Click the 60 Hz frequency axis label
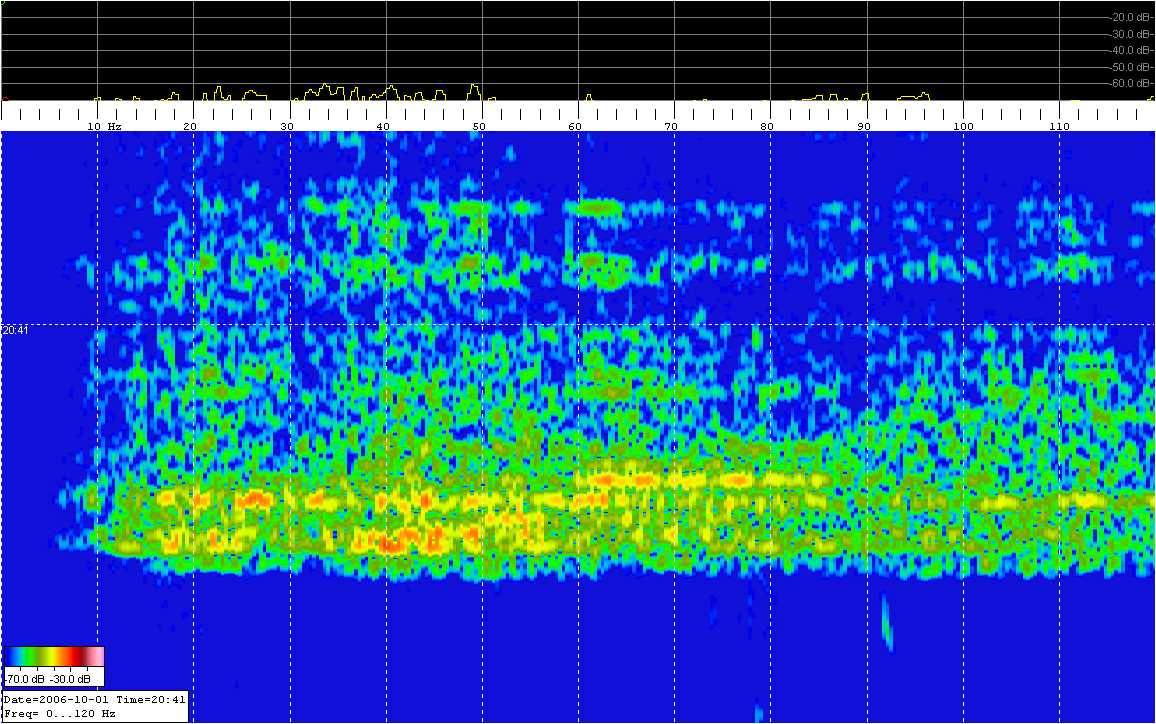The height and width of the screenshot is (724, 1156). tap(575, 127)
